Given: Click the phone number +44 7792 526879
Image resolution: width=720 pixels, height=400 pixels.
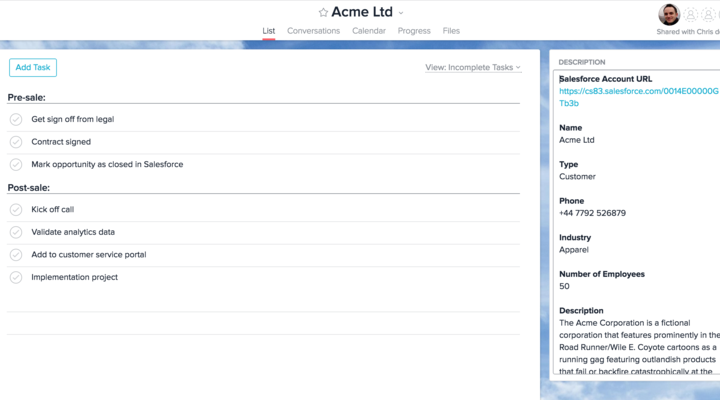Looking at the screenshot, I should pyautogui.click(x=592, y=213).
